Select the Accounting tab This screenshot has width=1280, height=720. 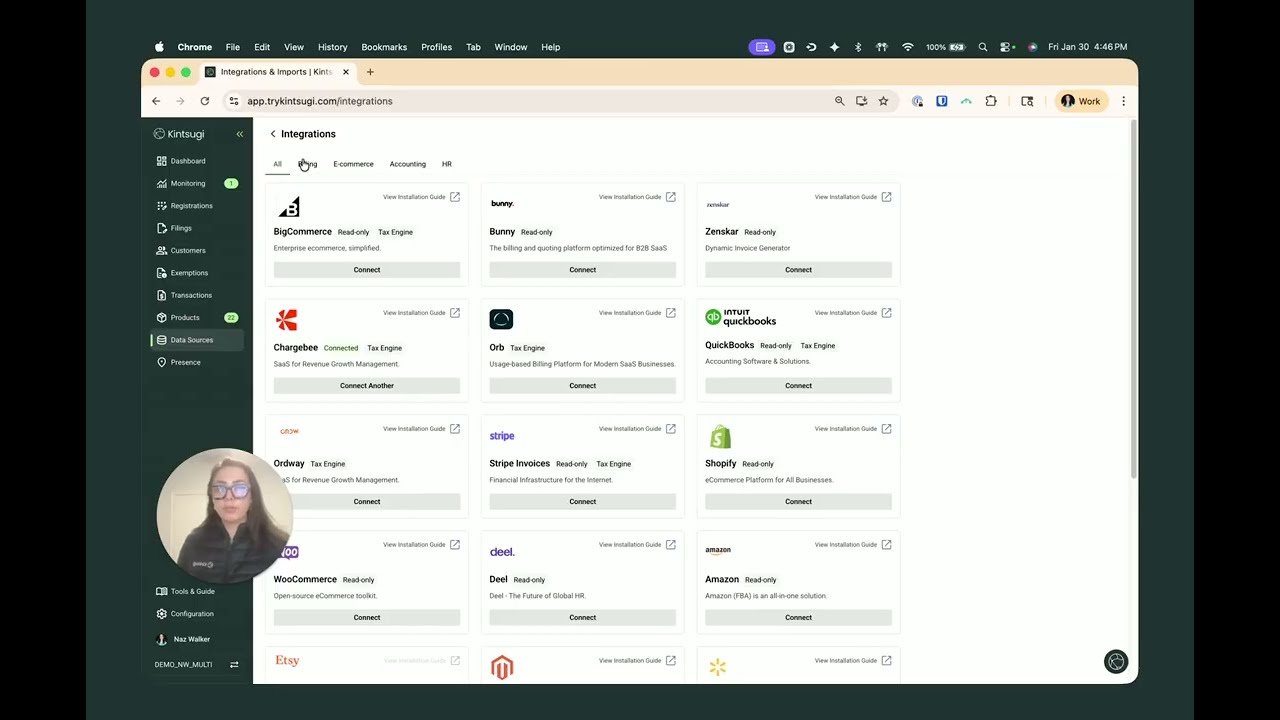coord(407,164)
